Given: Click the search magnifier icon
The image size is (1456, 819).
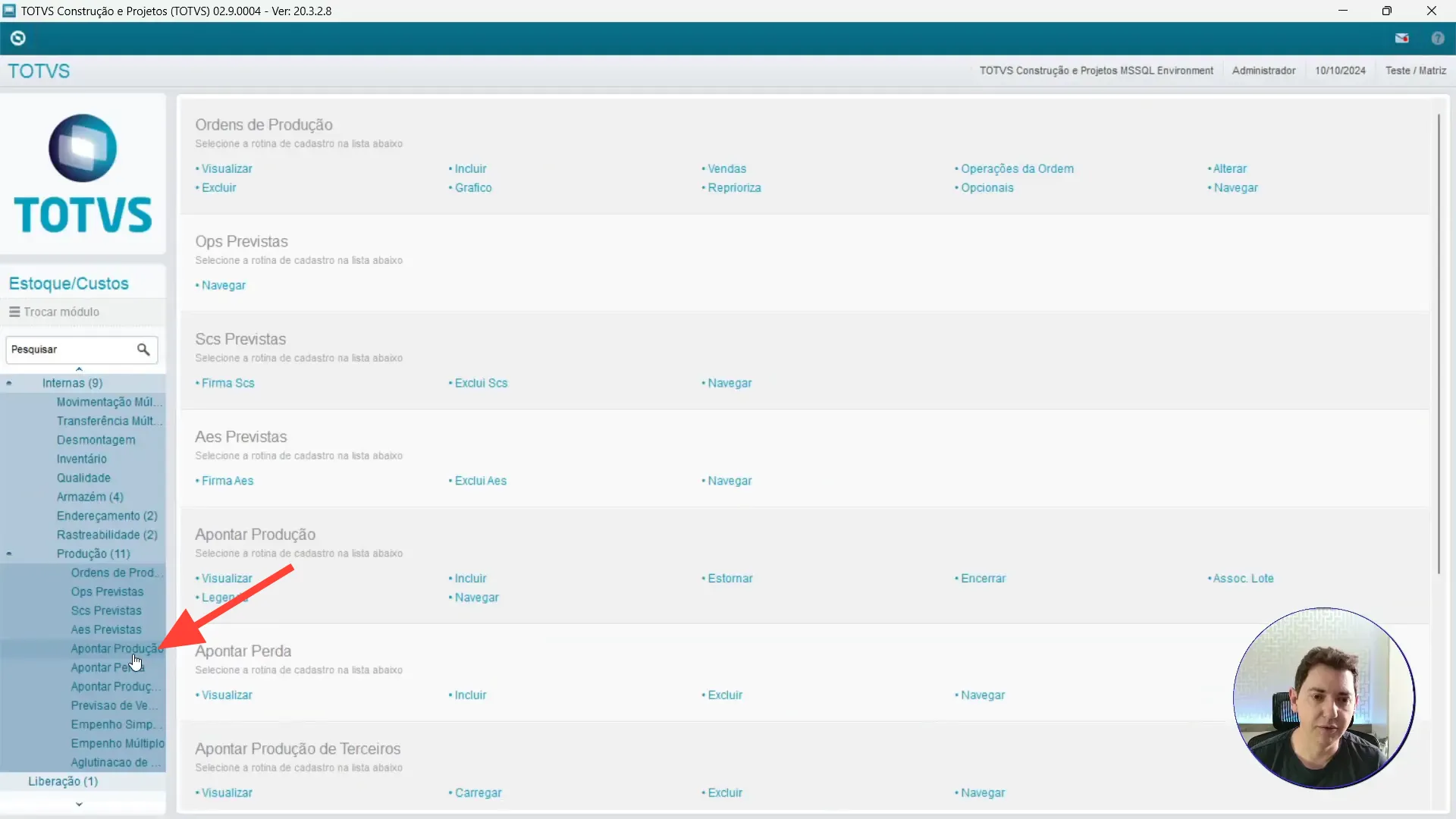Looking at the screenshot, I should (x=143, y=350).
